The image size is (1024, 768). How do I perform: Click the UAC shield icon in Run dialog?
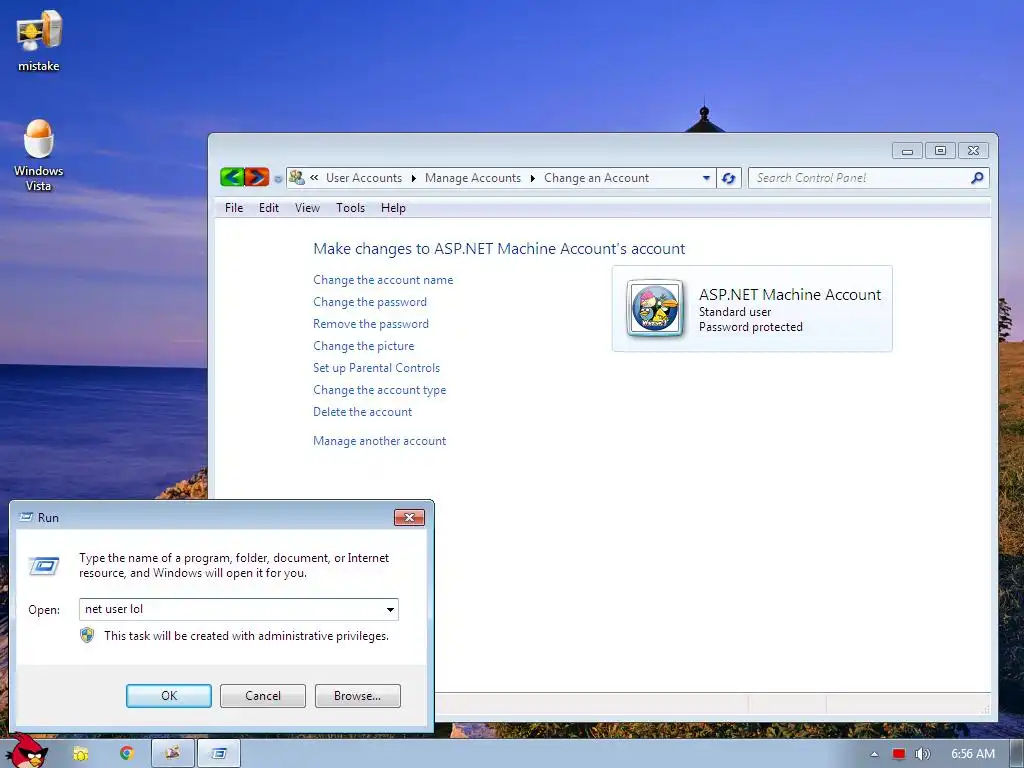[x=87, y=635]
